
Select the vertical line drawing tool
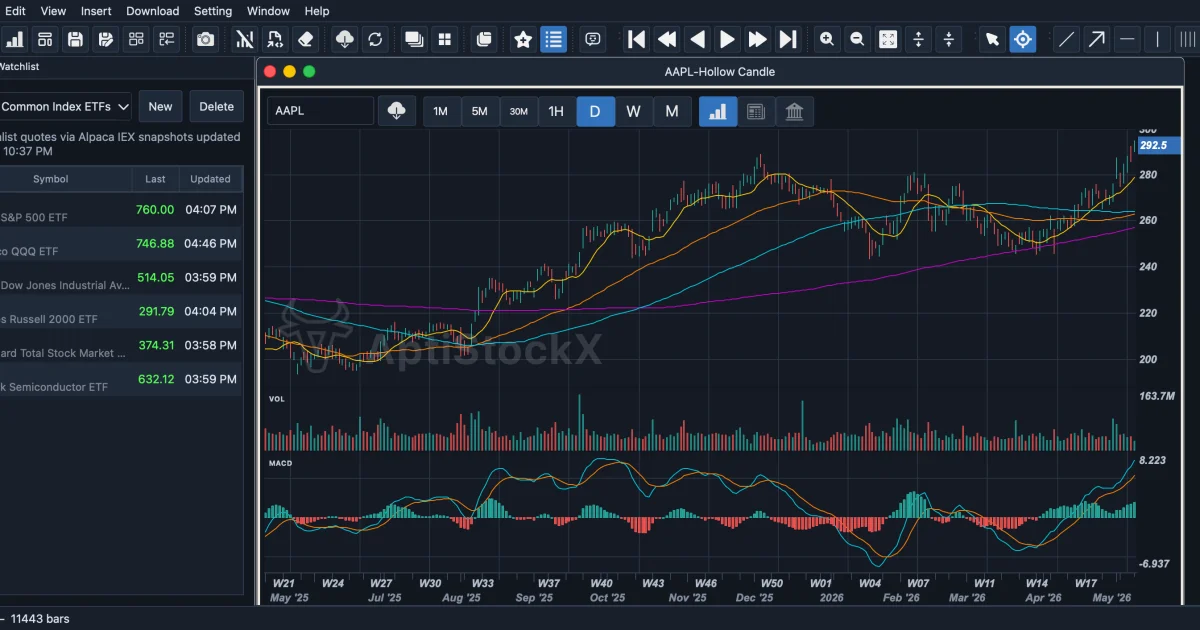click(1158, 39)
